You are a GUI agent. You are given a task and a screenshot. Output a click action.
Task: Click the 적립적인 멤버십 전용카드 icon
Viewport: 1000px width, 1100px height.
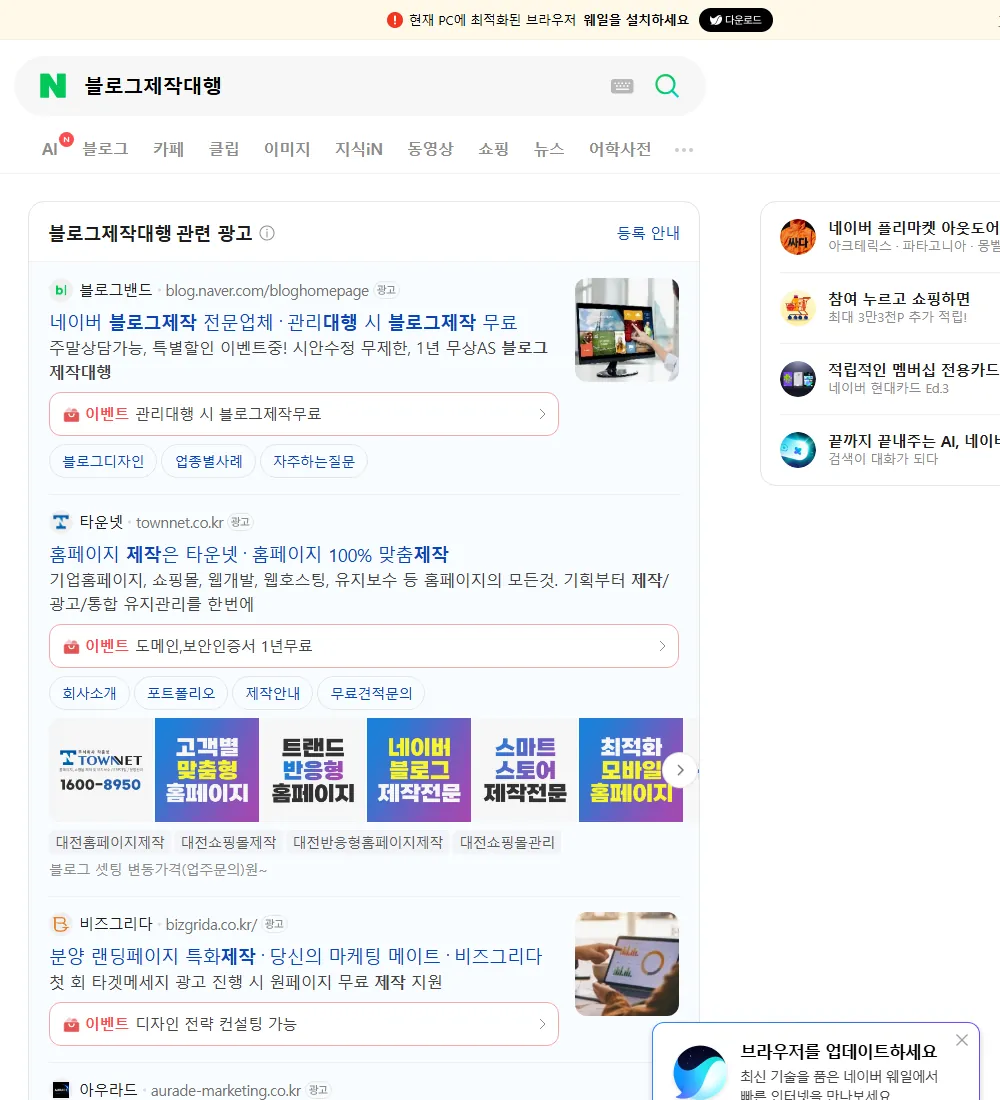(x=798, y=379)
